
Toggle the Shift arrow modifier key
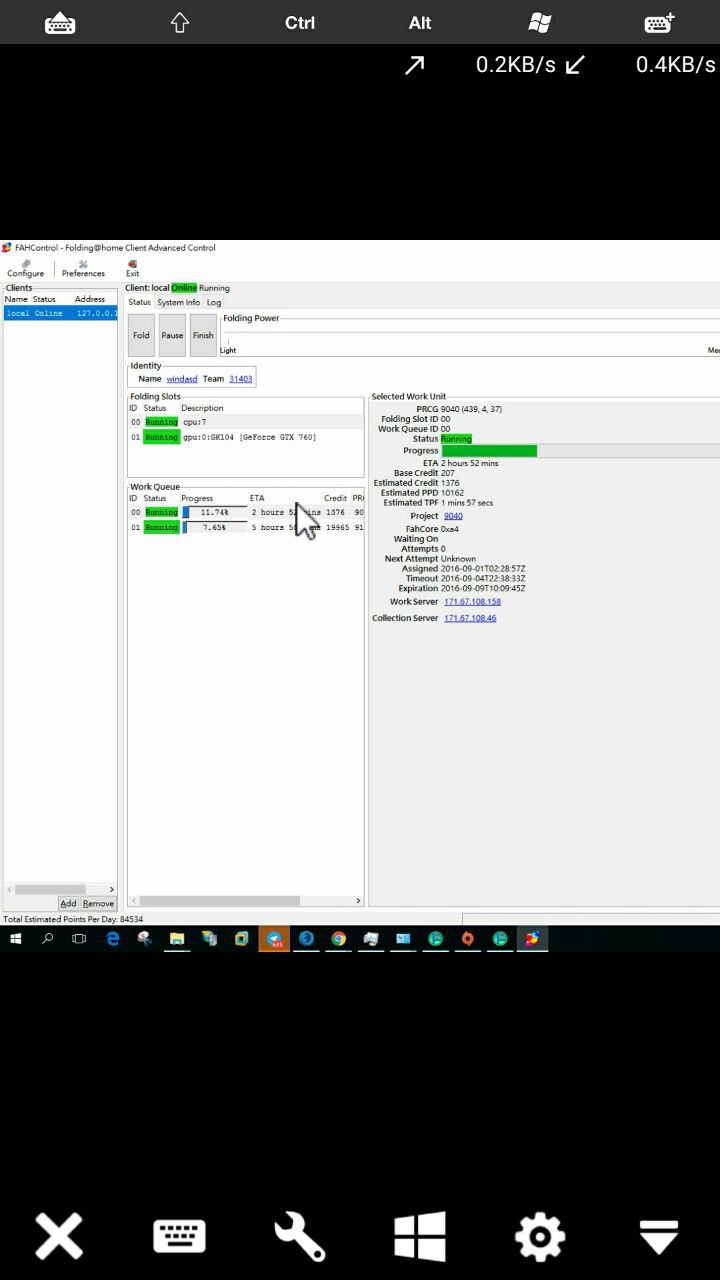180,23
